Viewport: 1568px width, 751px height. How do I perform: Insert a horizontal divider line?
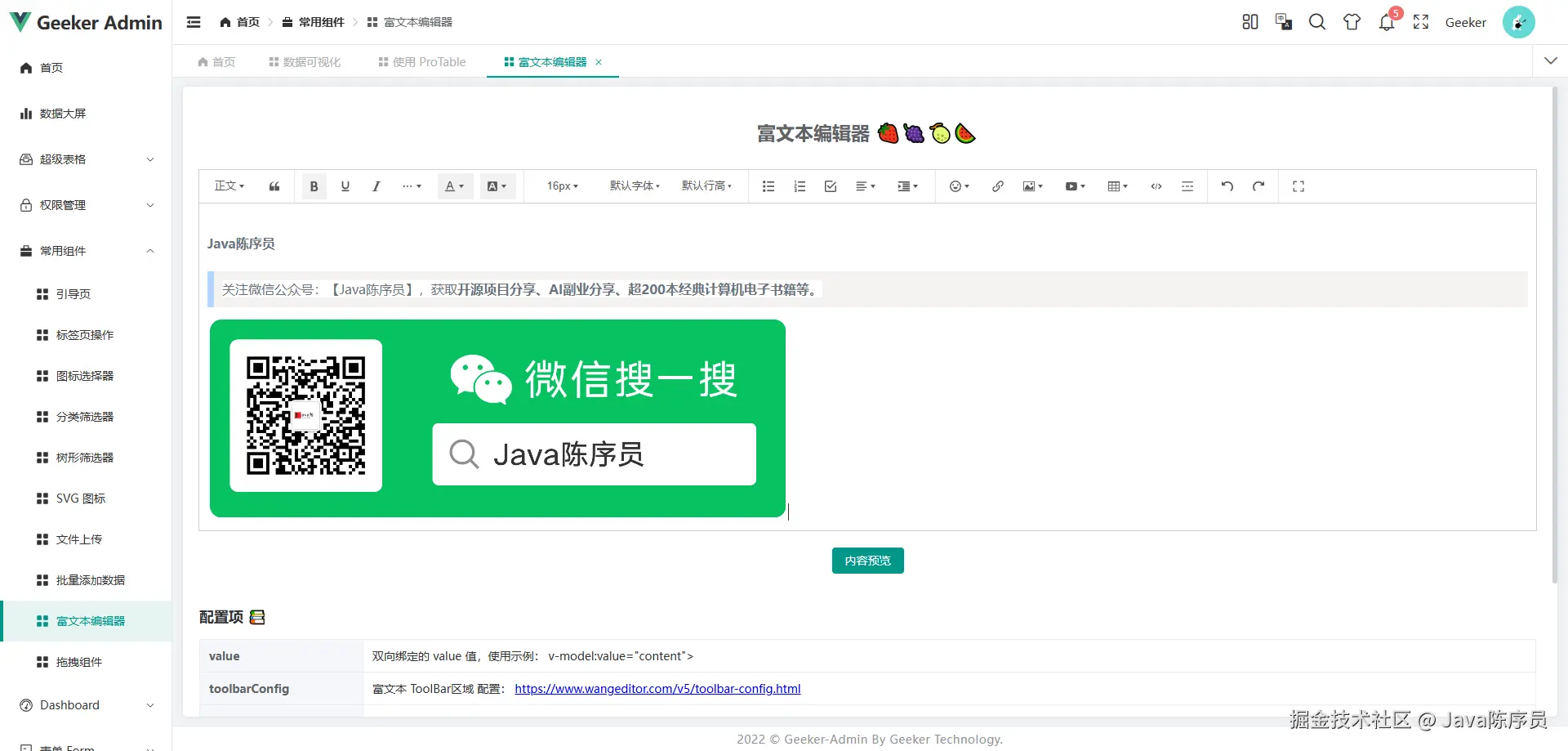(x=1187, y=186)
